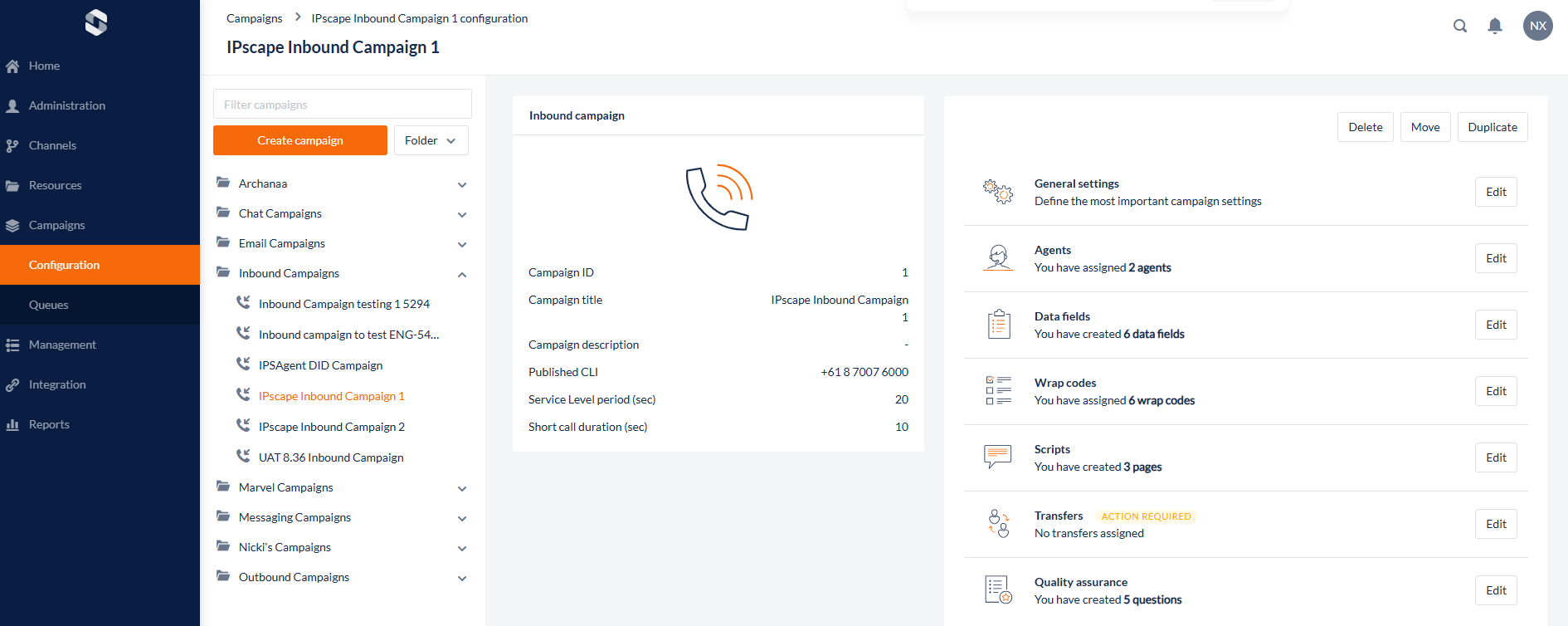The height and width of the screenshot is (626, 1568).
Task: Click the Campaigns layers icon
Action: tap(12, 225)
